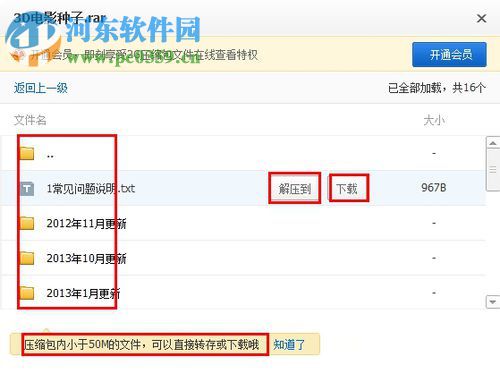Viewport: 500px width, 382px height.
Task: Click the folder icon for 2013年1月更新
Action: [x=27, y=293]
